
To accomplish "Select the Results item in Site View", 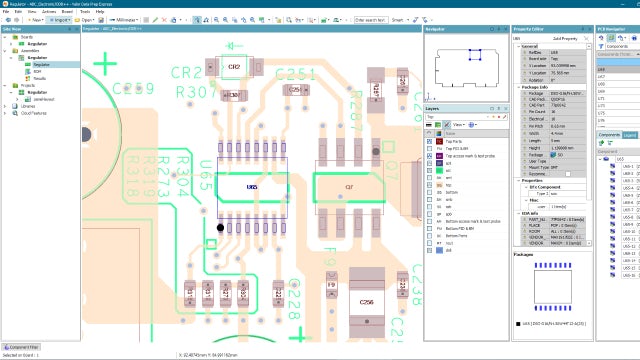I will (40, 78).
